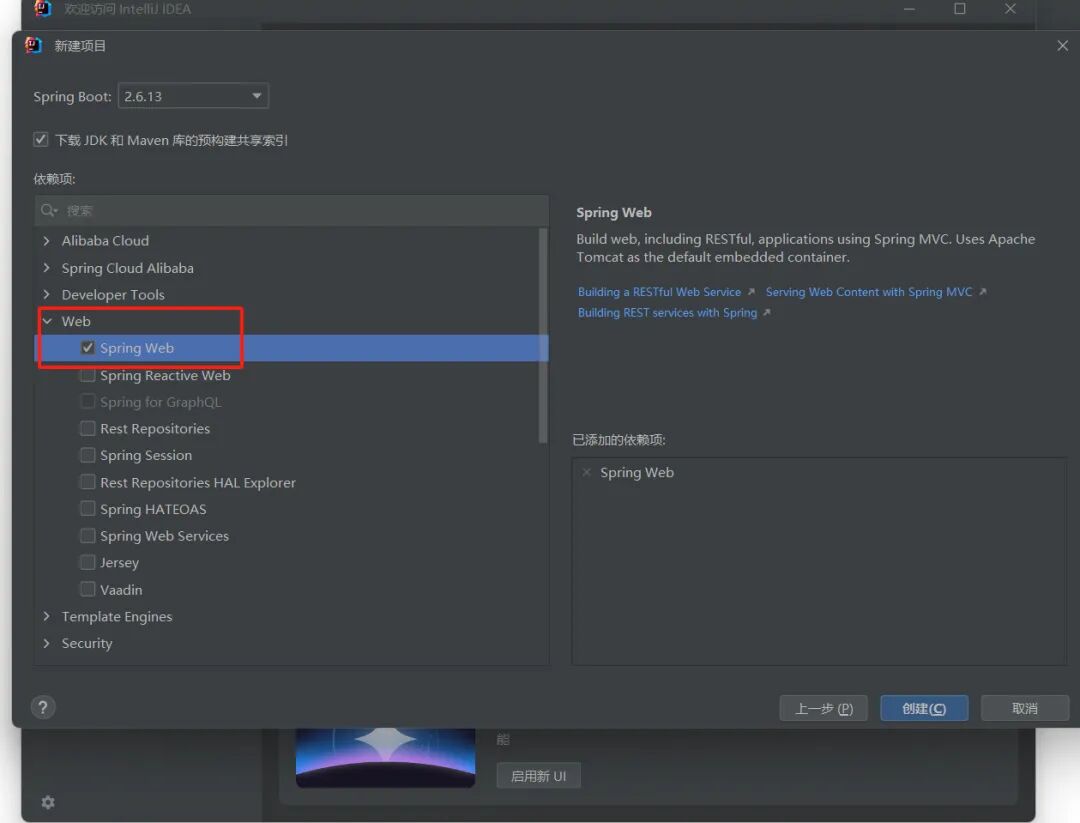
Task: Click the disabled Spring for GraphQL checkbox
Action: pyautogui.click(x=87, y=402)
